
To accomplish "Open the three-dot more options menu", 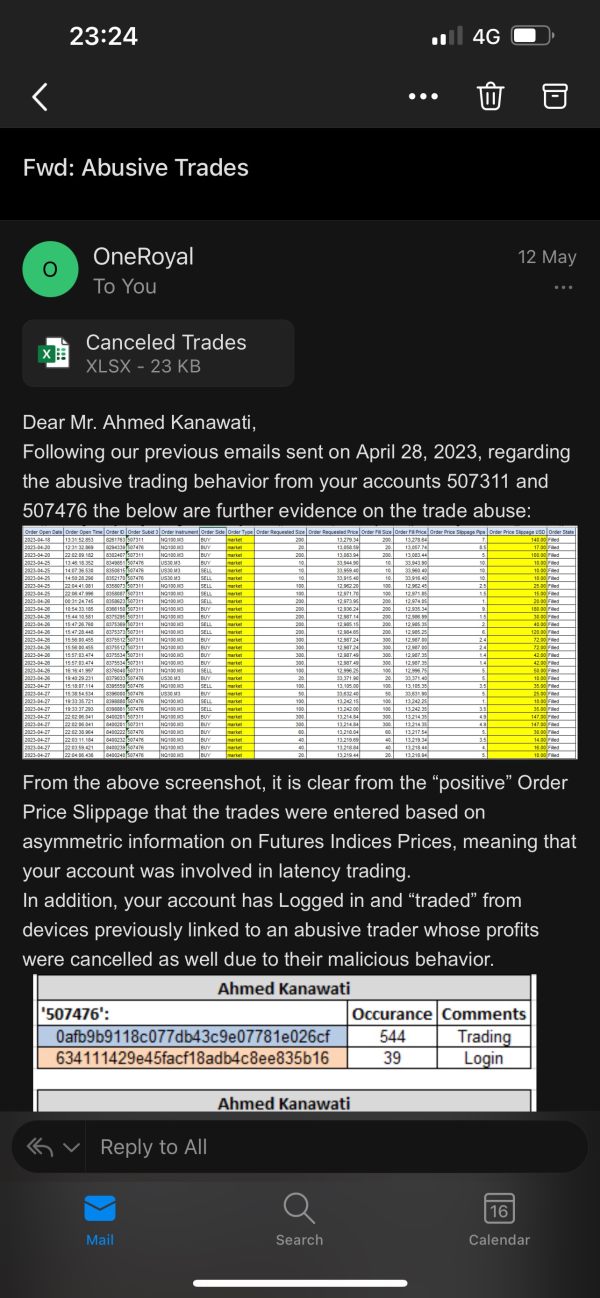I will (423, 97).
